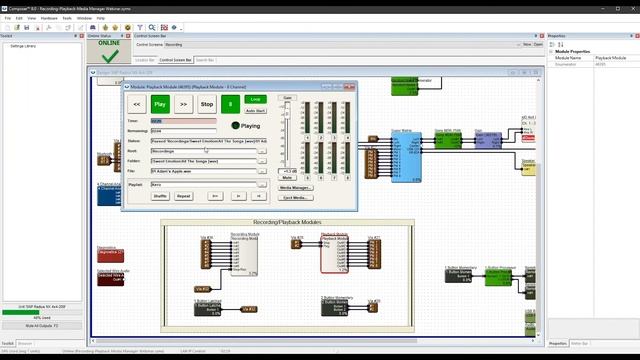Open the Folder browse ellipsis button

pos(262,161)
